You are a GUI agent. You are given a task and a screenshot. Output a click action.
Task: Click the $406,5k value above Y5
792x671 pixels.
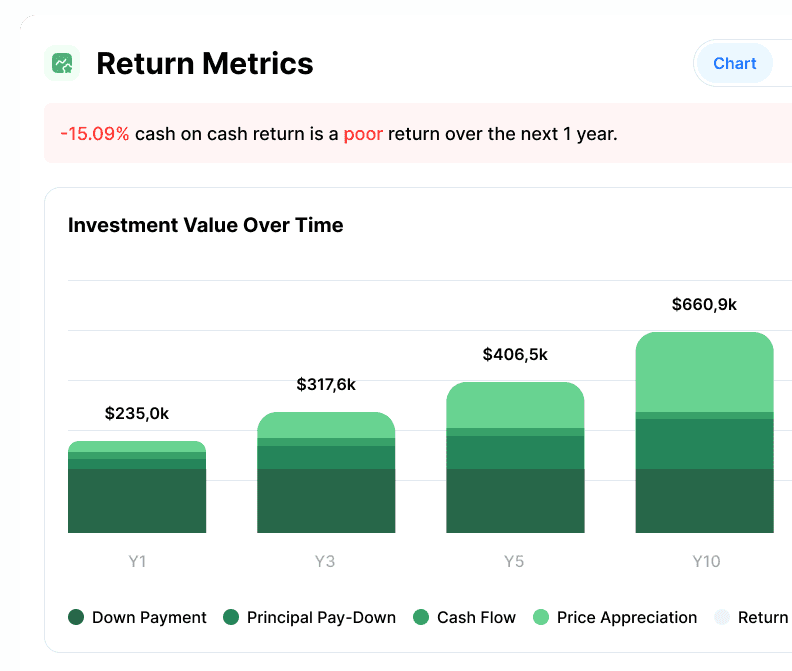click(515, 354)
